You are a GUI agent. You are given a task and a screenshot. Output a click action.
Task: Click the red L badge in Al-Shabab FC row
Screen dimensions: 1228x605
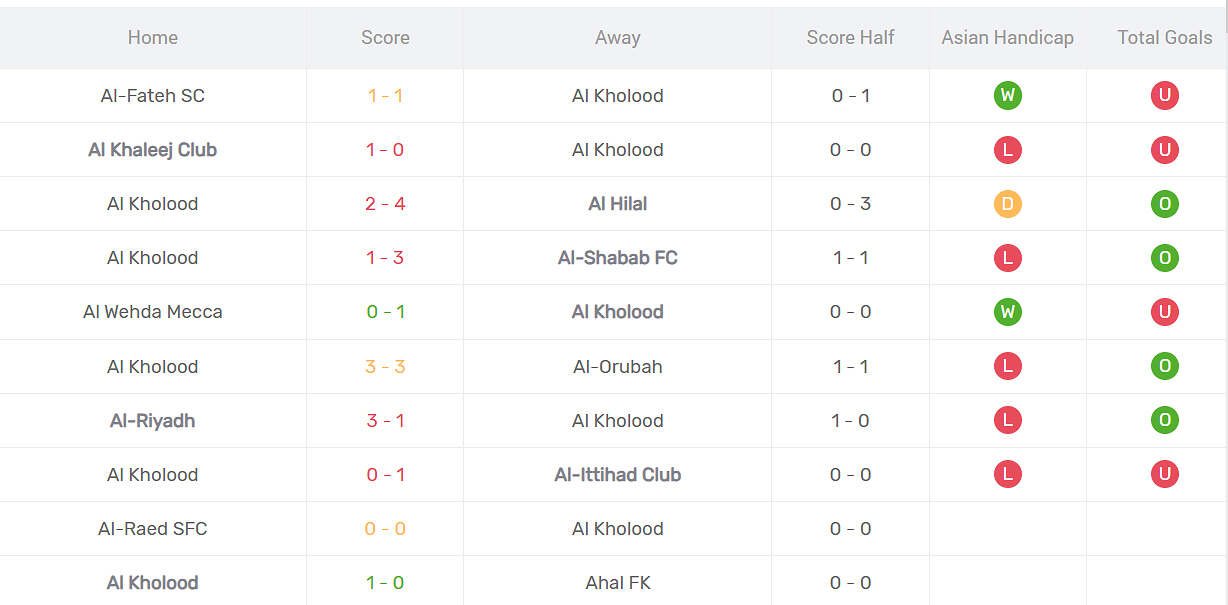(1007, 258)
